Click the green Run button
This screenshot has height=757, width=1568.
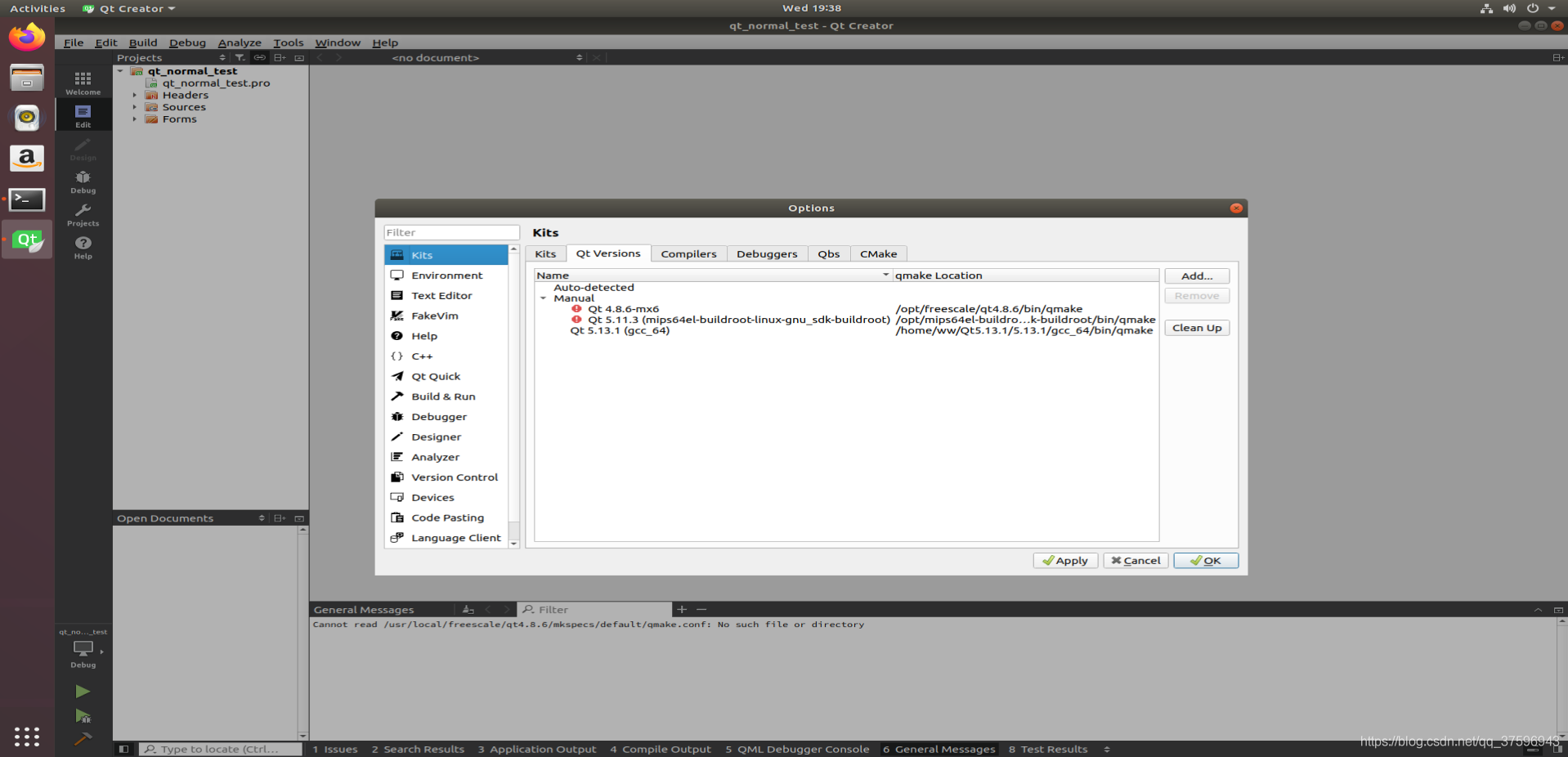click(x=83, y=692)
